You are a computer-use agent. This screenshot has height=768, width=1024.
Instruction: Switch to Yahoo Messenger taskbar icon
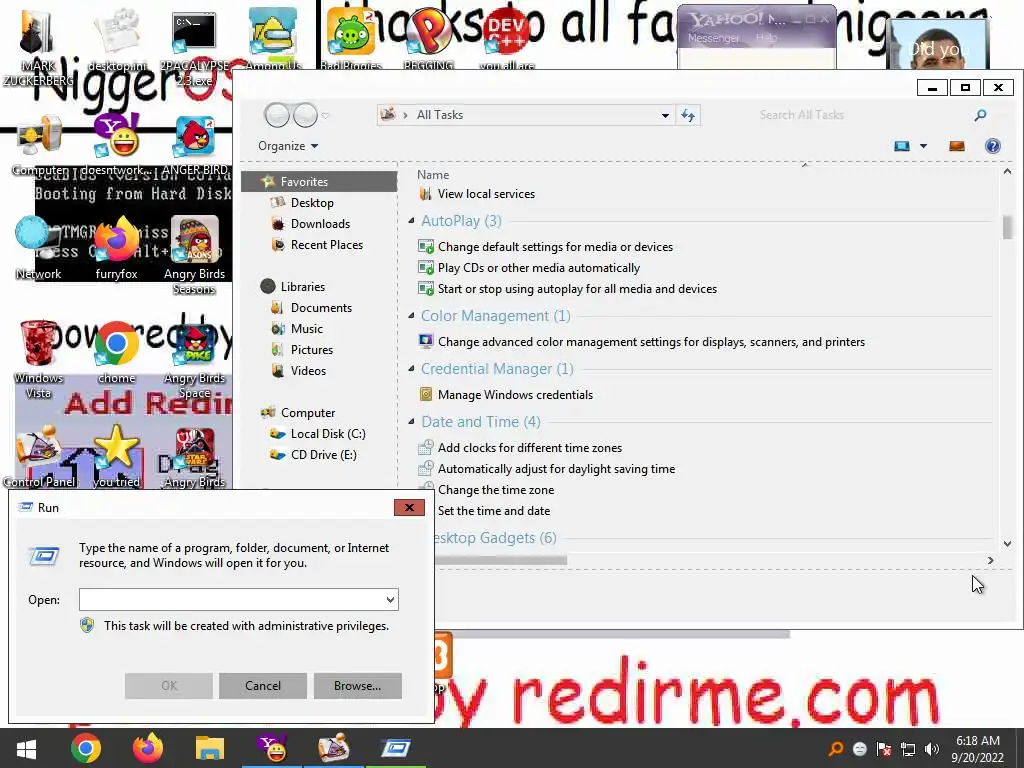[272, 748]
